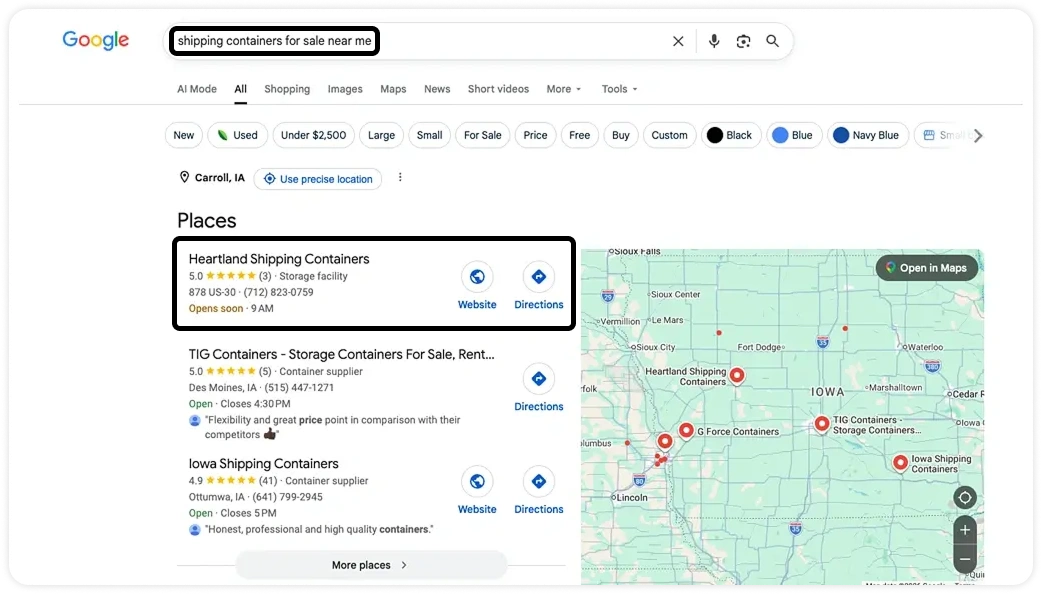Viewport: 1042px width, 594px height.
Task: Clear the search box with the X icon
Action: pyautogui.click(x=678, y=41)
